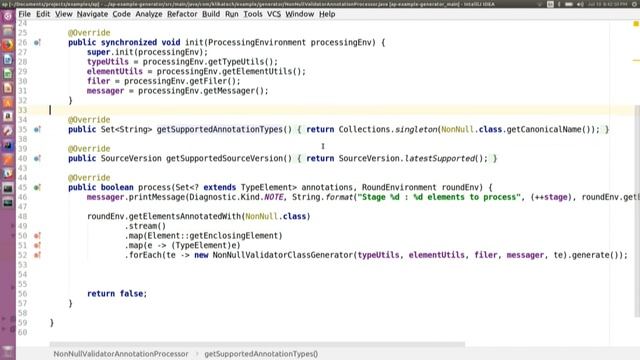The width and height of the screenshot is (640, 360).
Task: Click the yellow inspection status indicator
Action: click(x=636, y=24)
